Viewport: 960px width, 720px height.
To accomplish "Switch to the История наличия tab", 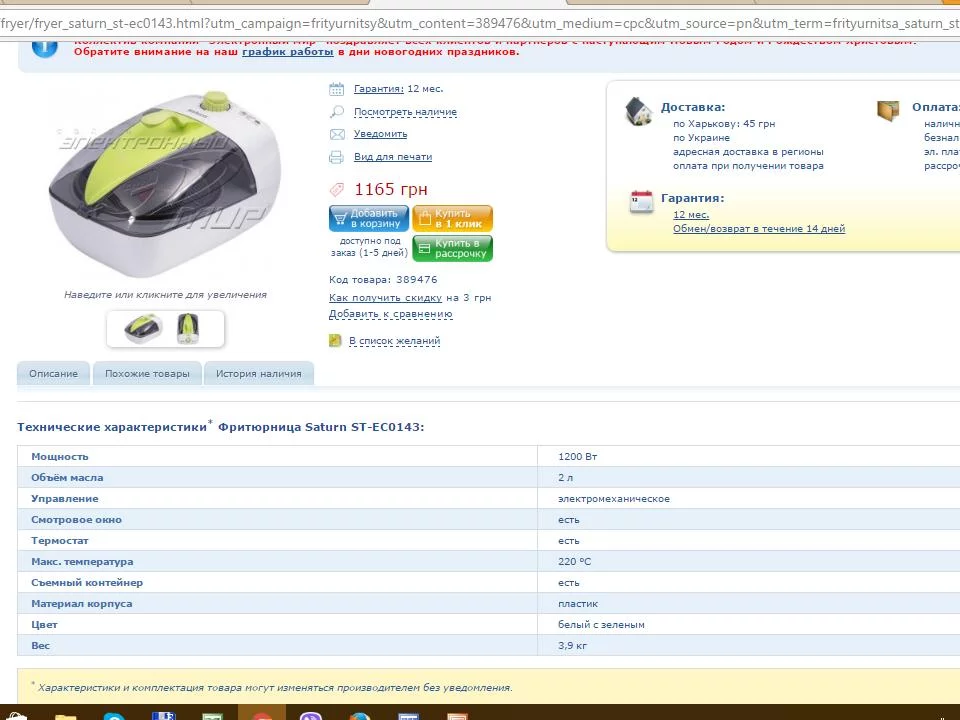I will click(258, 373).
